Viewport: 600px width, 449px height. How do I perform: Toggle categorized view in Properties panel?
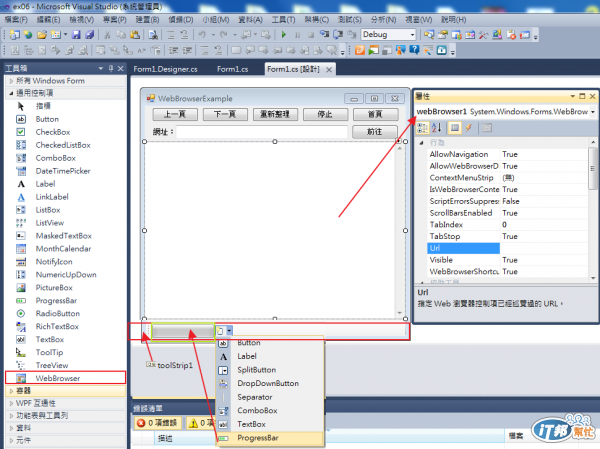[x=422, y=127]
